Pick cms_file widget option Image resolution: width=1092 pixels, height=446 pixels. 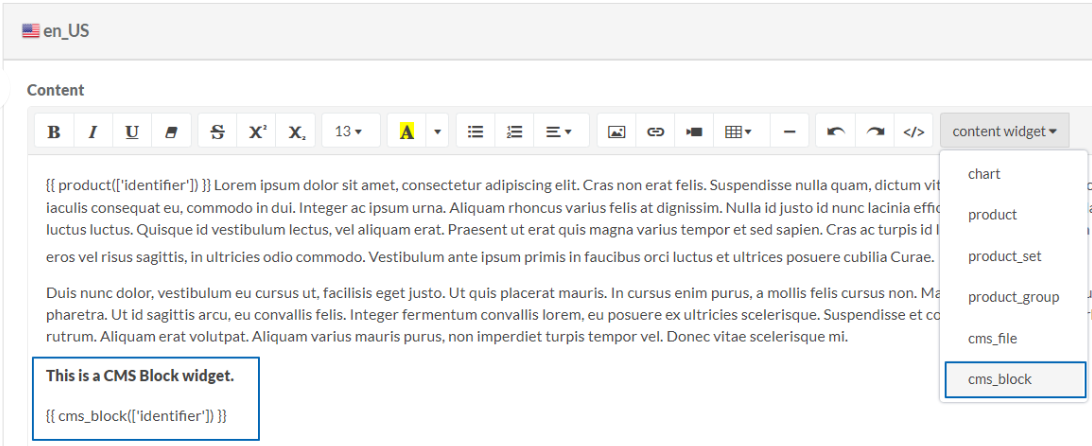click(1013, 339)
